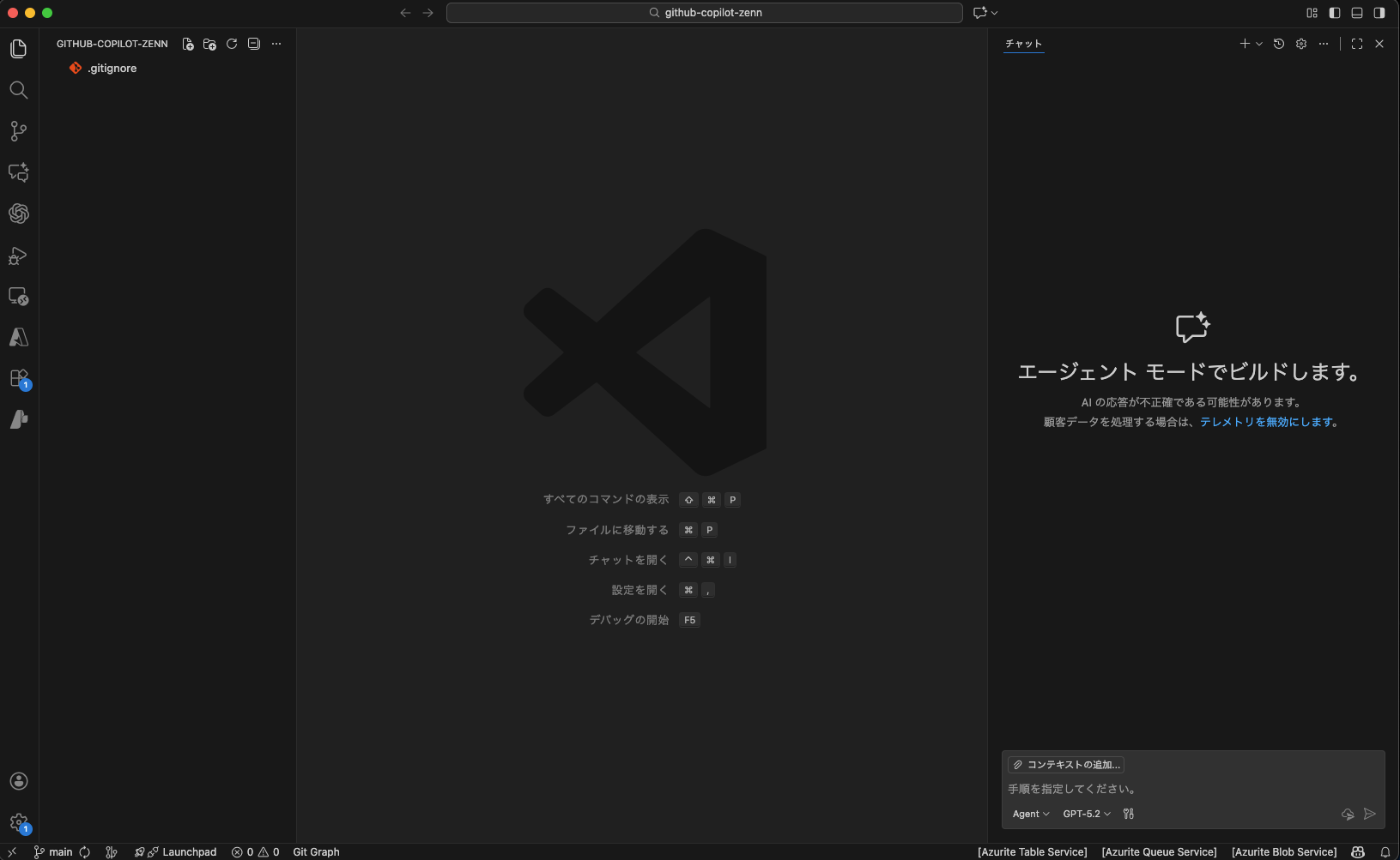Open the configure tools icon in chat
This screenshot has height=860, width=1400.
[x=1128, y=814]
